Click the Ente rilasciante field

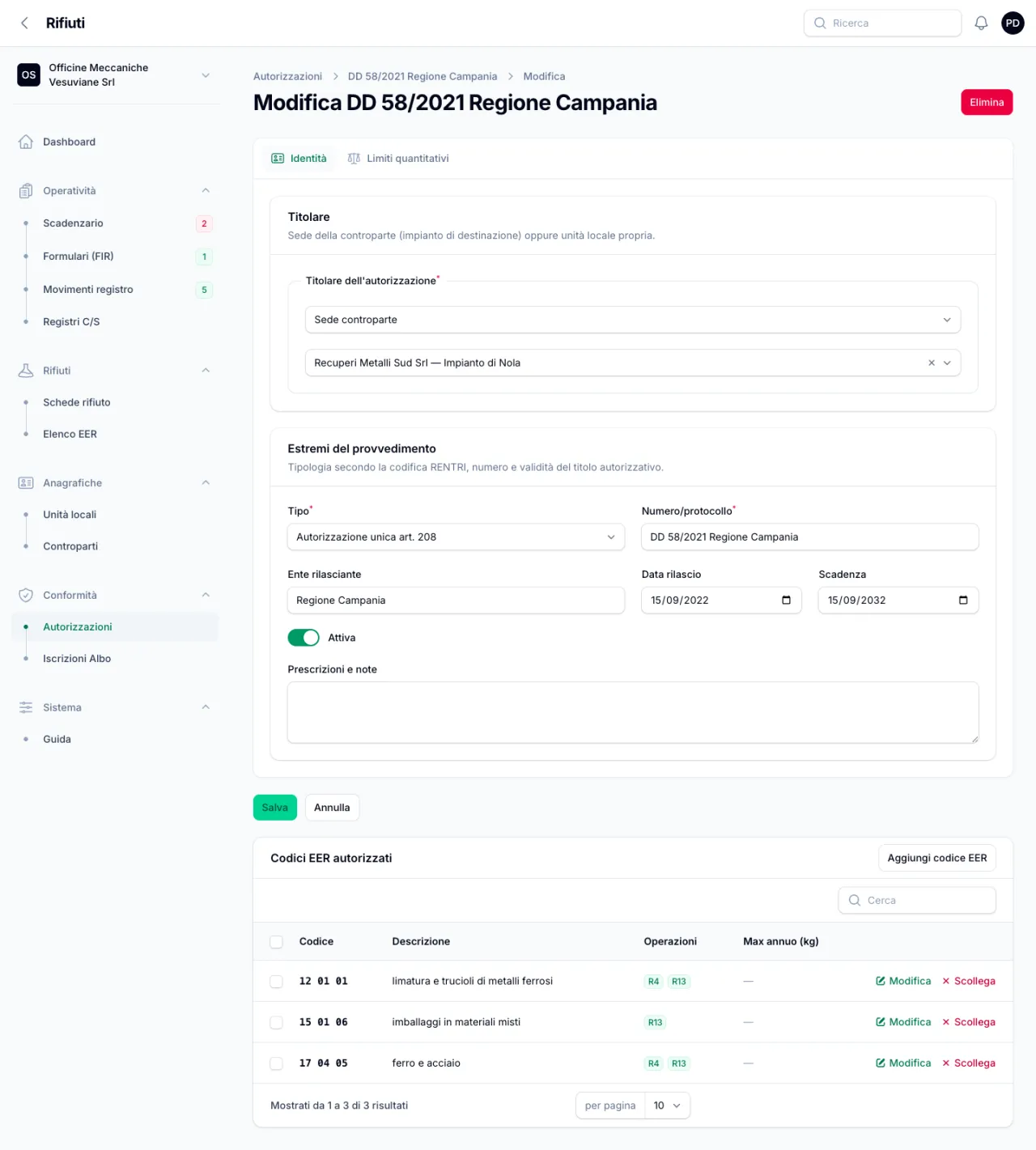(456, 600)
